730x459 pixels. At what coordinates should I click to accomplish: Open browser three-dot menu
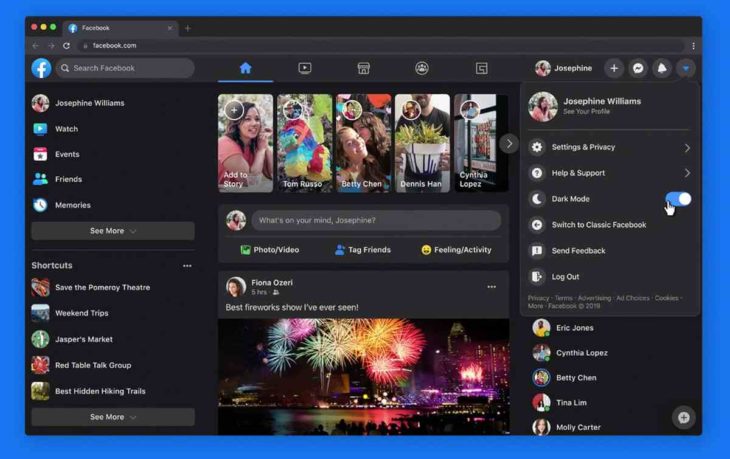(693, 46)
